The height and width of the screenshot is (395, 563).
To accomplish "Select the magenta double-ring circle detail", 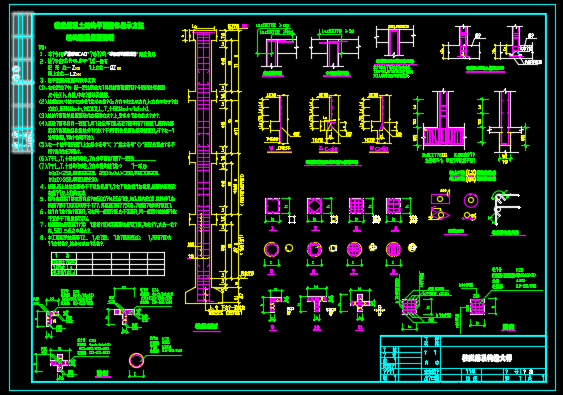I will (471, 200).
